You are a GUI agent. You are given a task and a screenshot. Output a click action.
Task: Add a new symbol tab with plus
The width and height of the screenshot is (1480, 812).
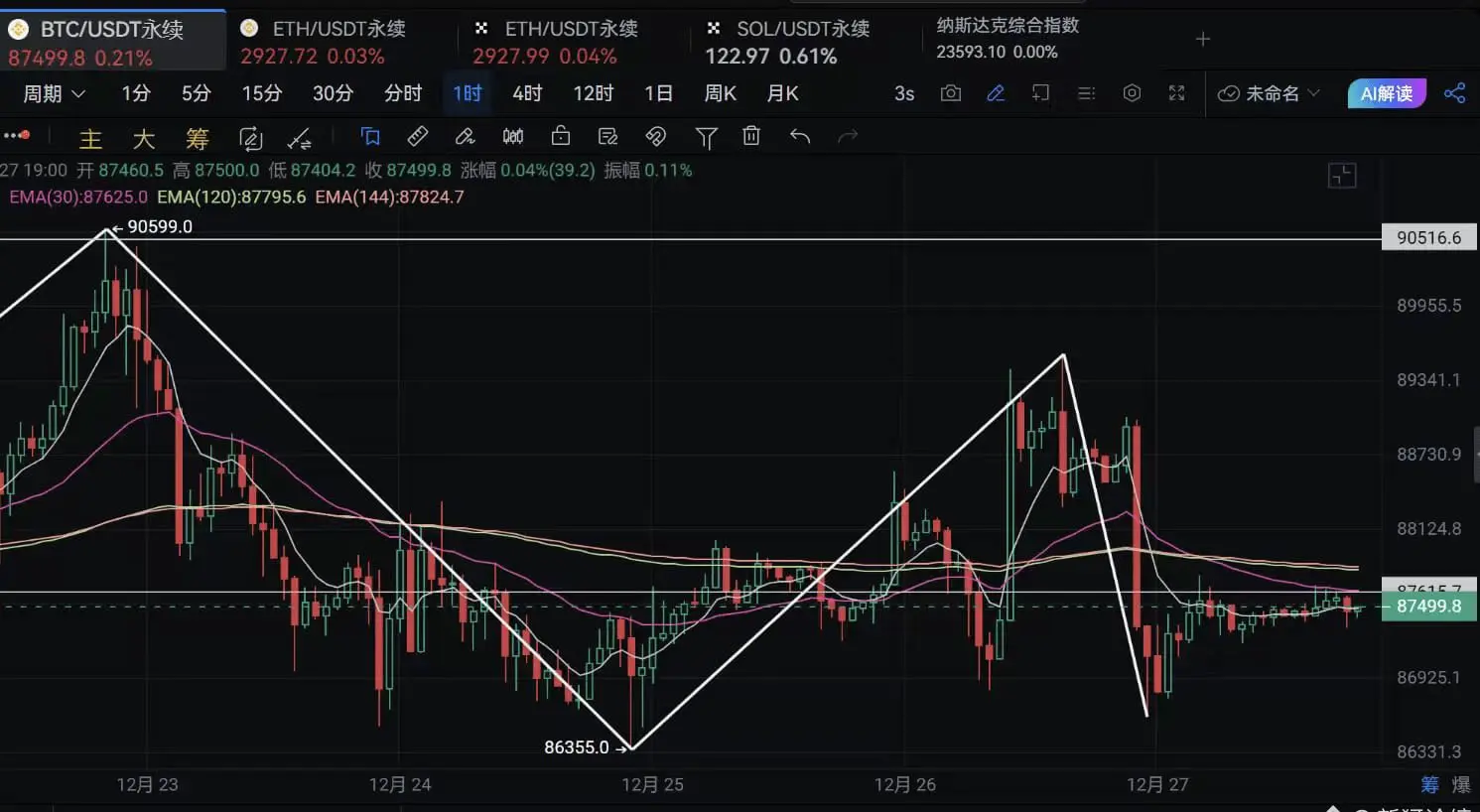tap(1203, 39)
